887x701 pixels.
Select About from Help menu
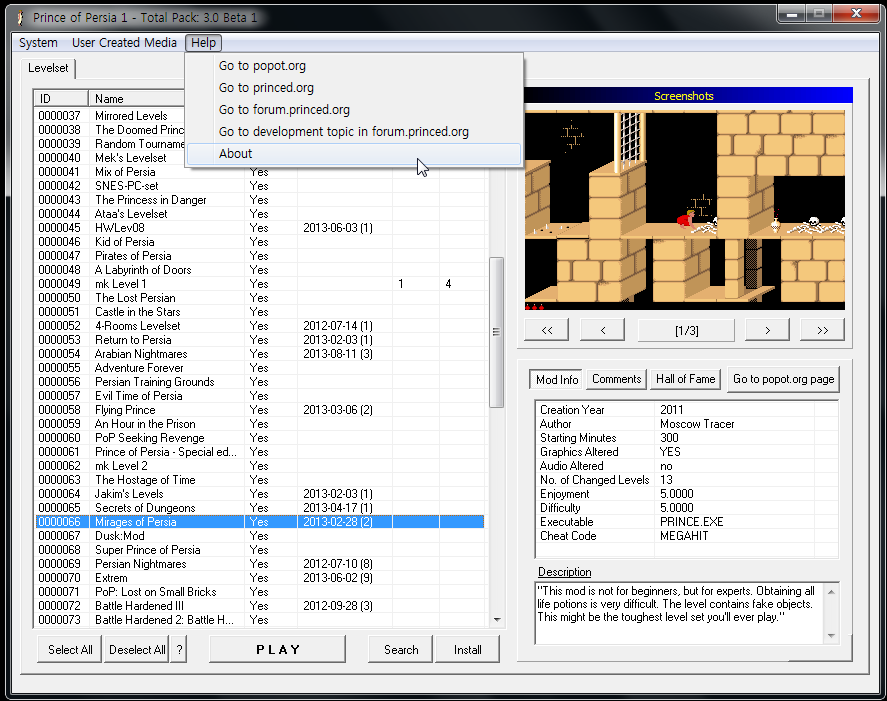[x=354, y=154]
